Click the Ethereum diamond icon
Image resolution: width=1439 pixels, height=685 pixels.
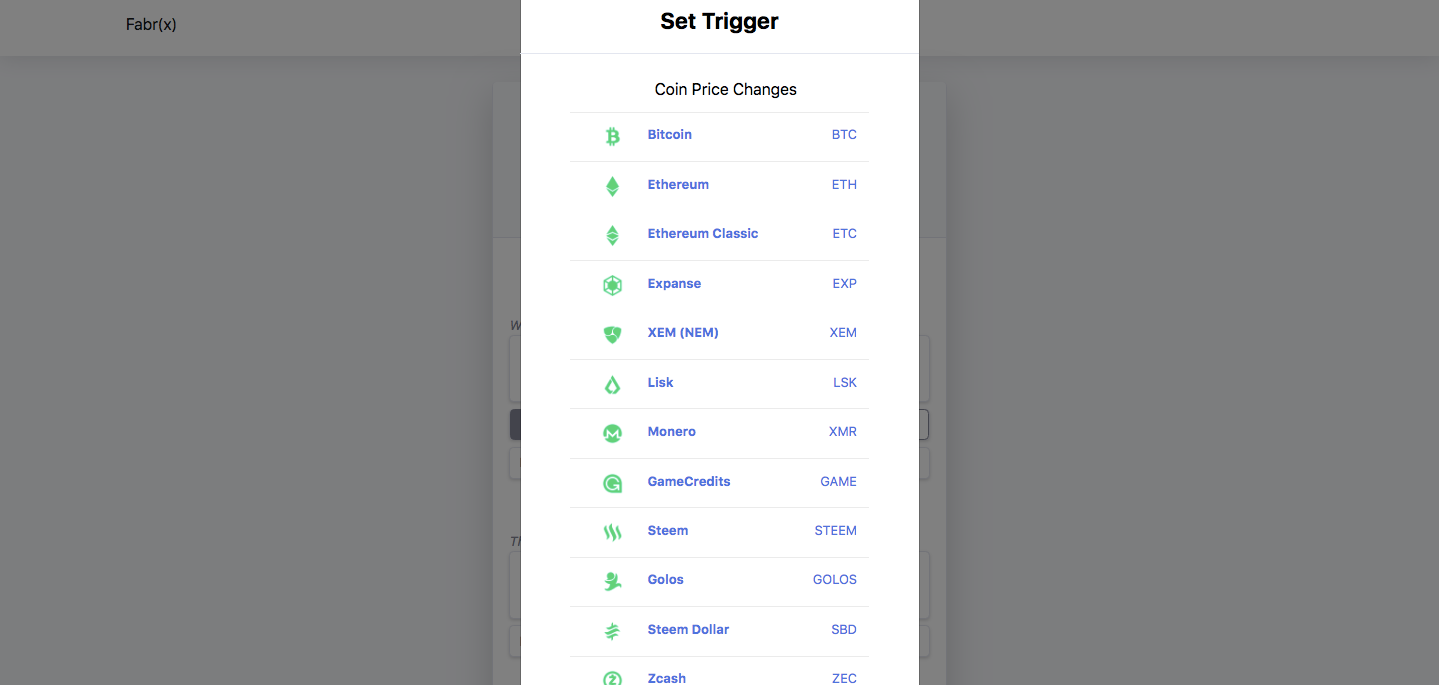pyautogui.click(x=612, y=185)
